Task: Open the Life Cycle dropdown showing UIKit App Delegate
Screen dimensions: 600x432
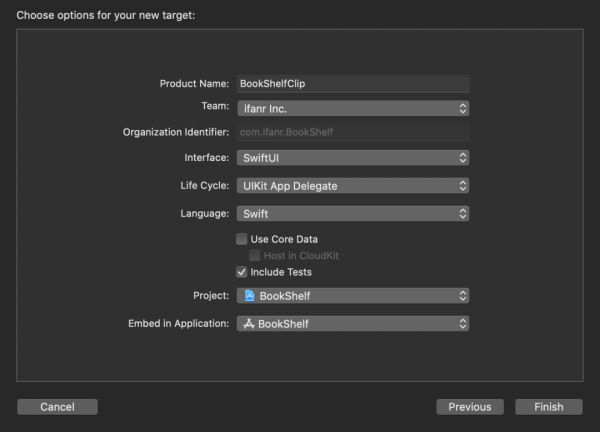Action: click(x=350, y=186)
